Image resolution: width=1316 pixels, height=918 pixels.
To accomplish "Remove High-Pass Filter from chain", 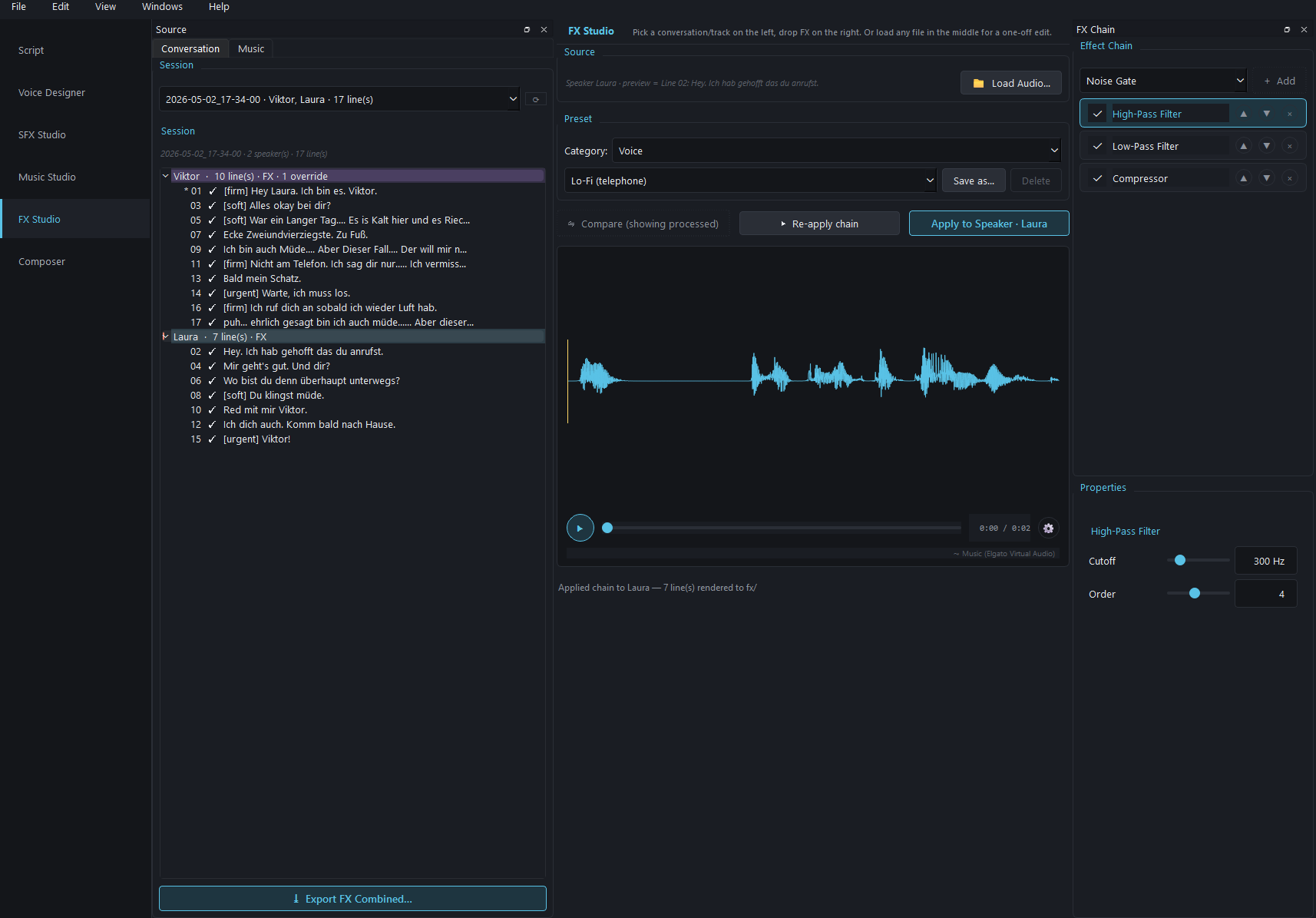I will [1290, 114].
